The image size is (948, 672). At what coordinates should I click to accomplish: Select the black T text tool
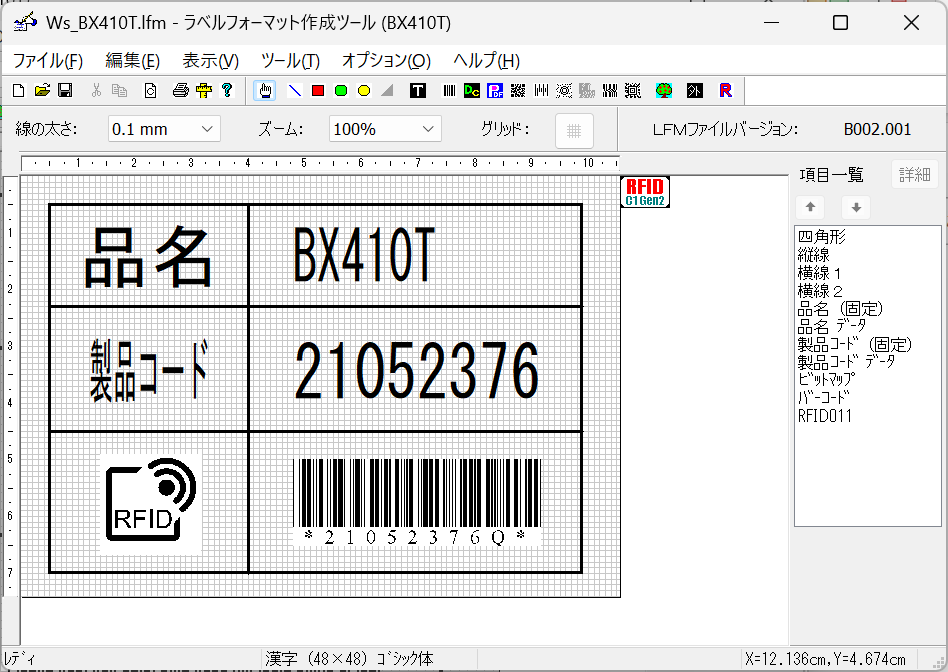tap(418, 91)
